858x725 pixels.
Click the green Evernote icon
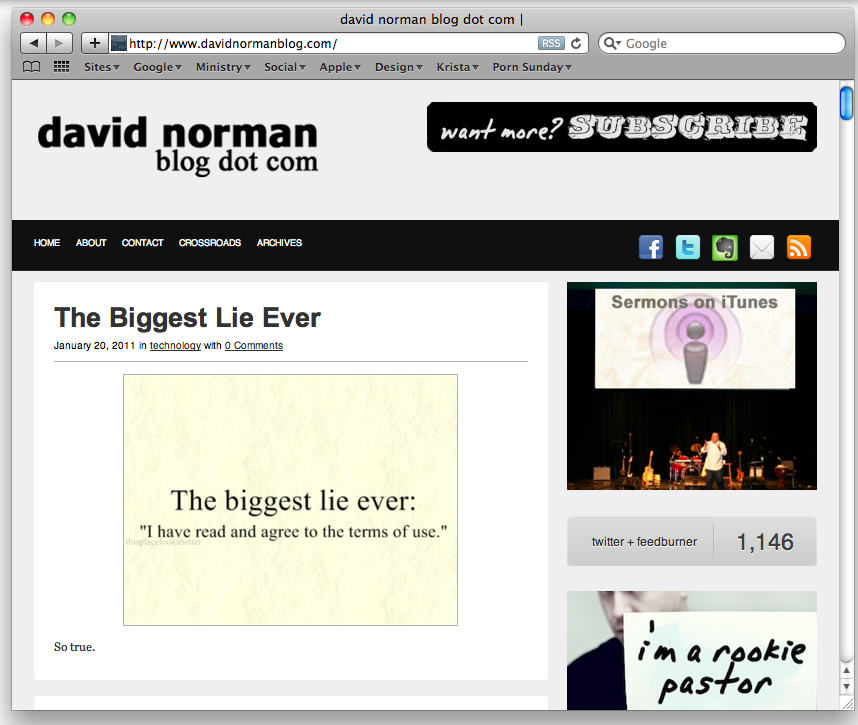[x=724, y=247]
